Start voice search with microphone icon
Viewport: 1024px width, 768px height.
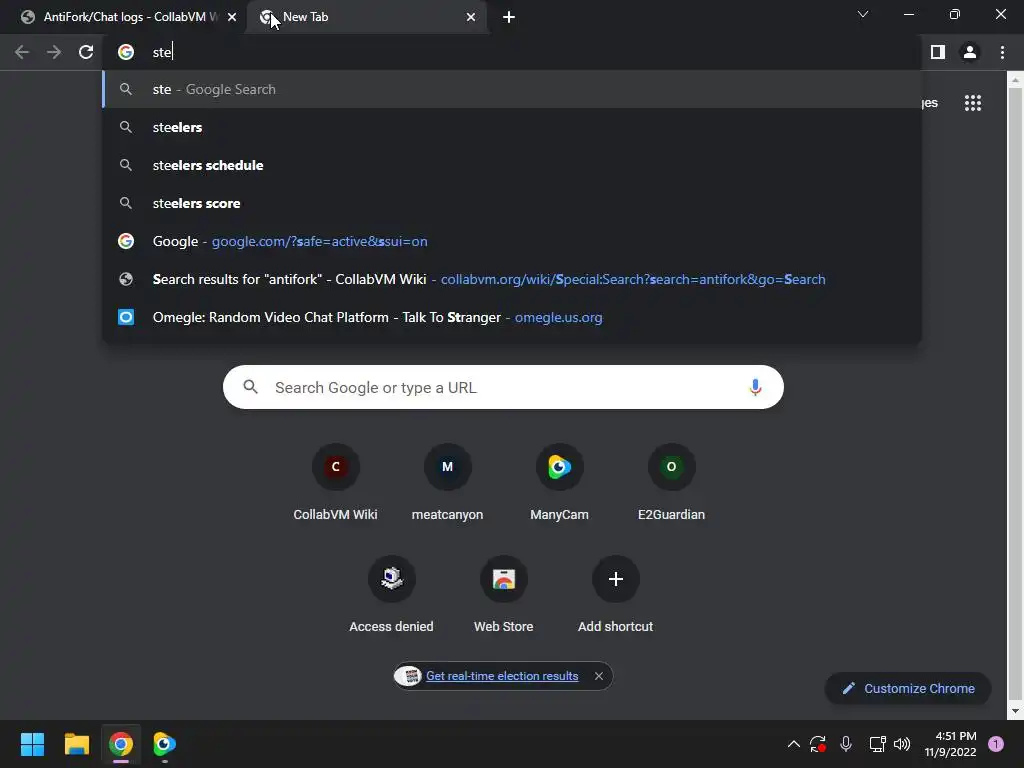755,387
